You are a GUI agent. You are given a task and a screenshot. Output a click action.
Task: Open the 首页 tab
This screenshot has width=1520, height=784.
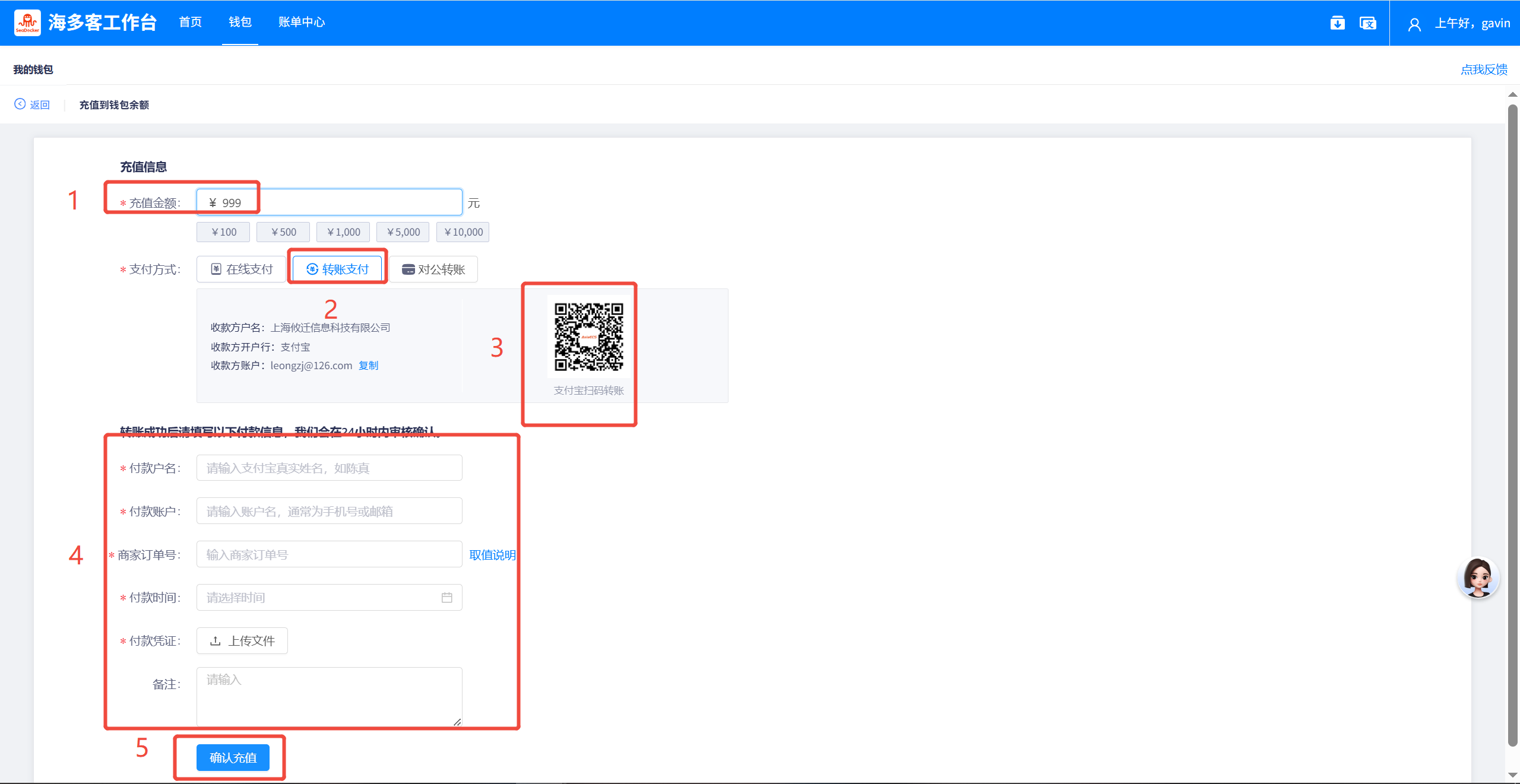point(190,23)
